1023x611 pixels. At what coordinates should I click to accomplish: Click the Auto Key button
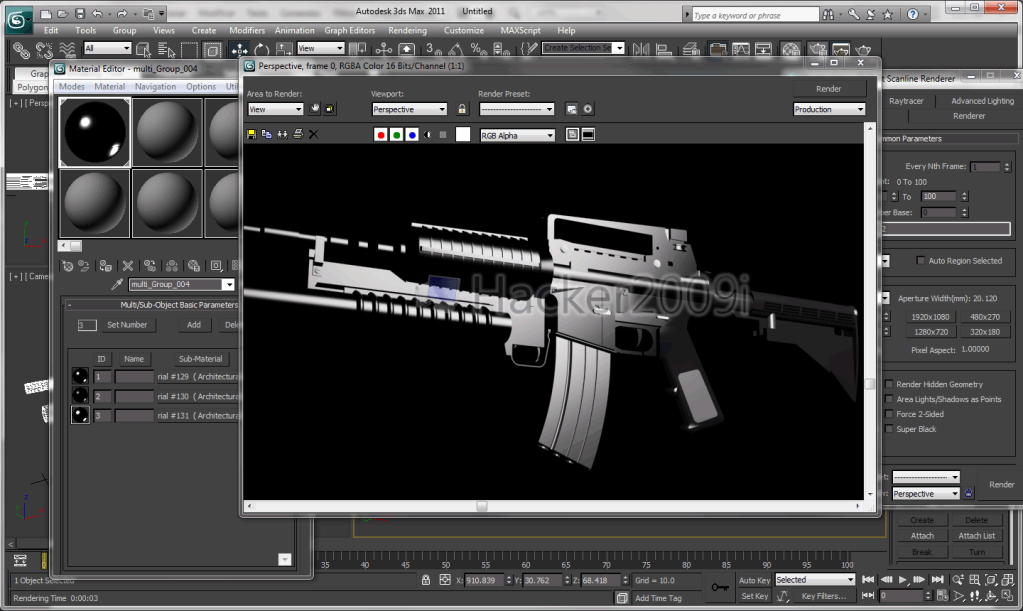[755, 580]
